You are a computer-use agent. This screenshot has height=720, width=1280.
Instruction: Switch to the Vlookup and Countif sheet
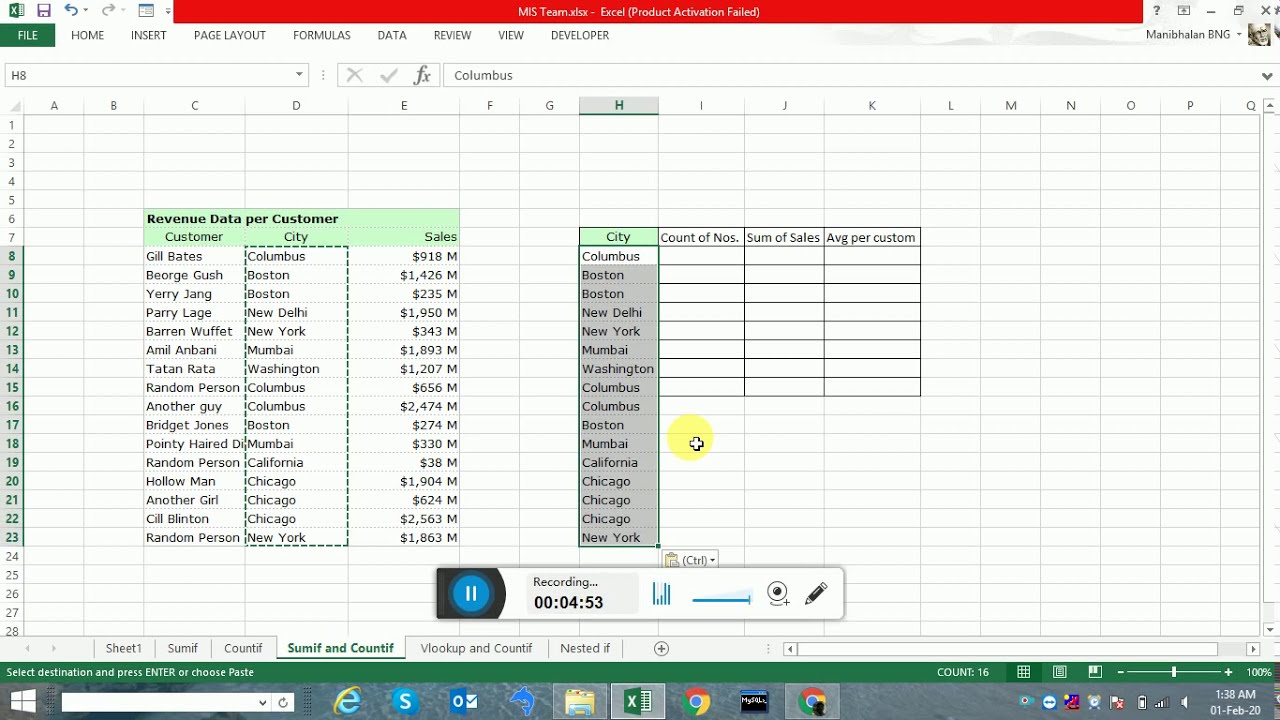pos(476,648)
